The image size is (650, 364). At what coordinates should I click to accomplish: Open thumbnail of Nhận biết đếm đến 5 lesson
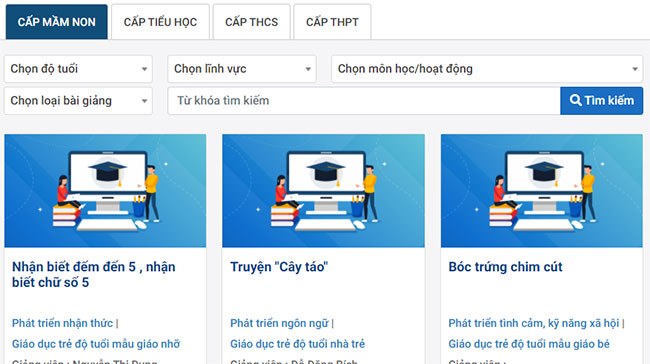tap(105, 191)
